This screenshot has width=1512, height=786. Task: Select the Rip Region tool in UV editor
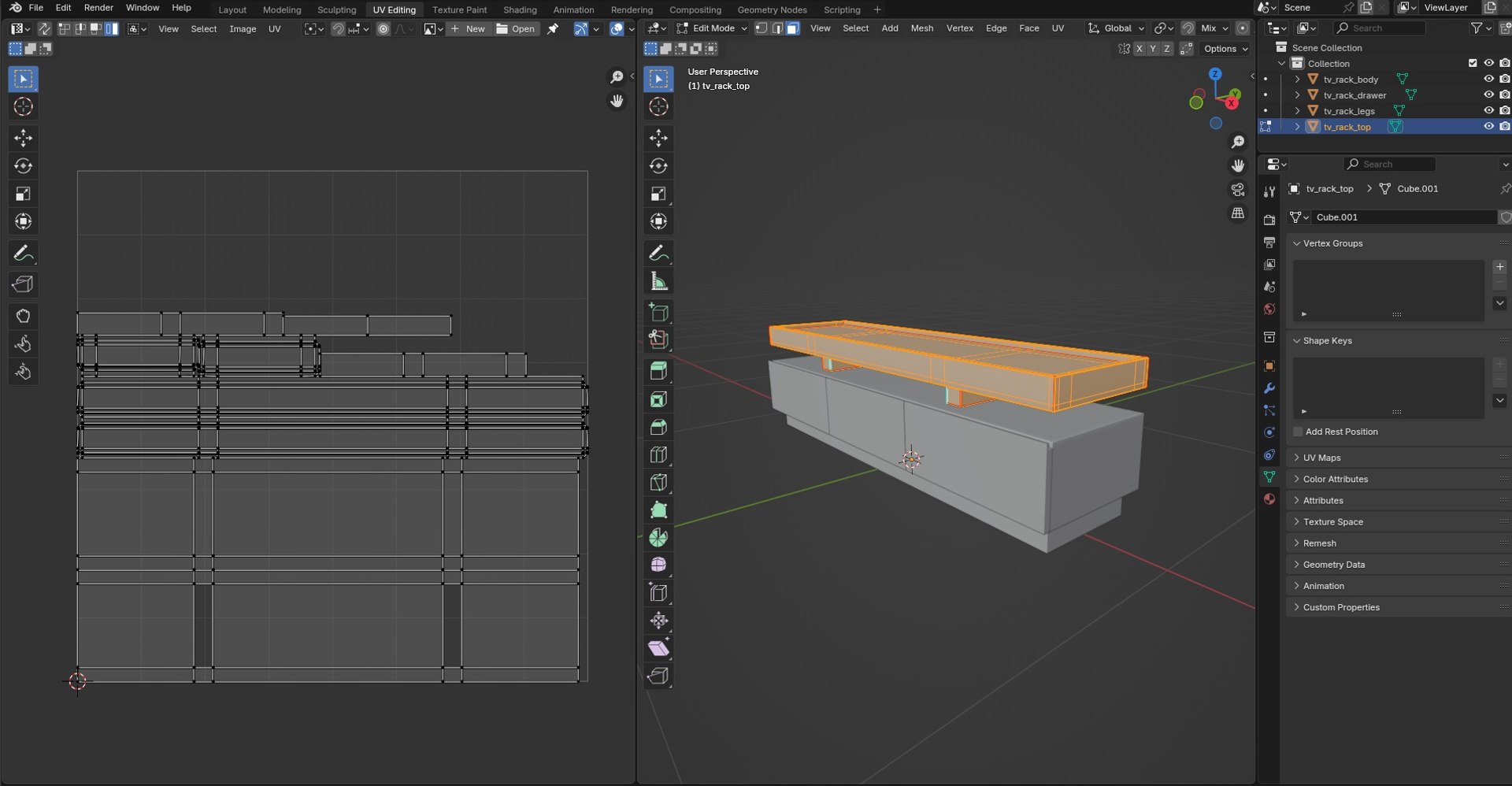point(23,284)
